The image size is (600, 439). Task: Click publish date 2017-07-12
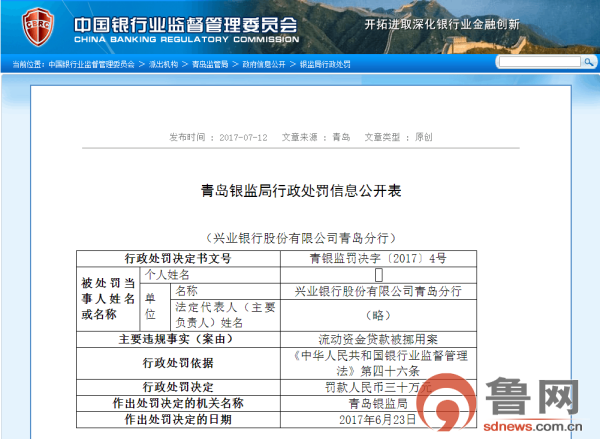(x=243, y=137)
